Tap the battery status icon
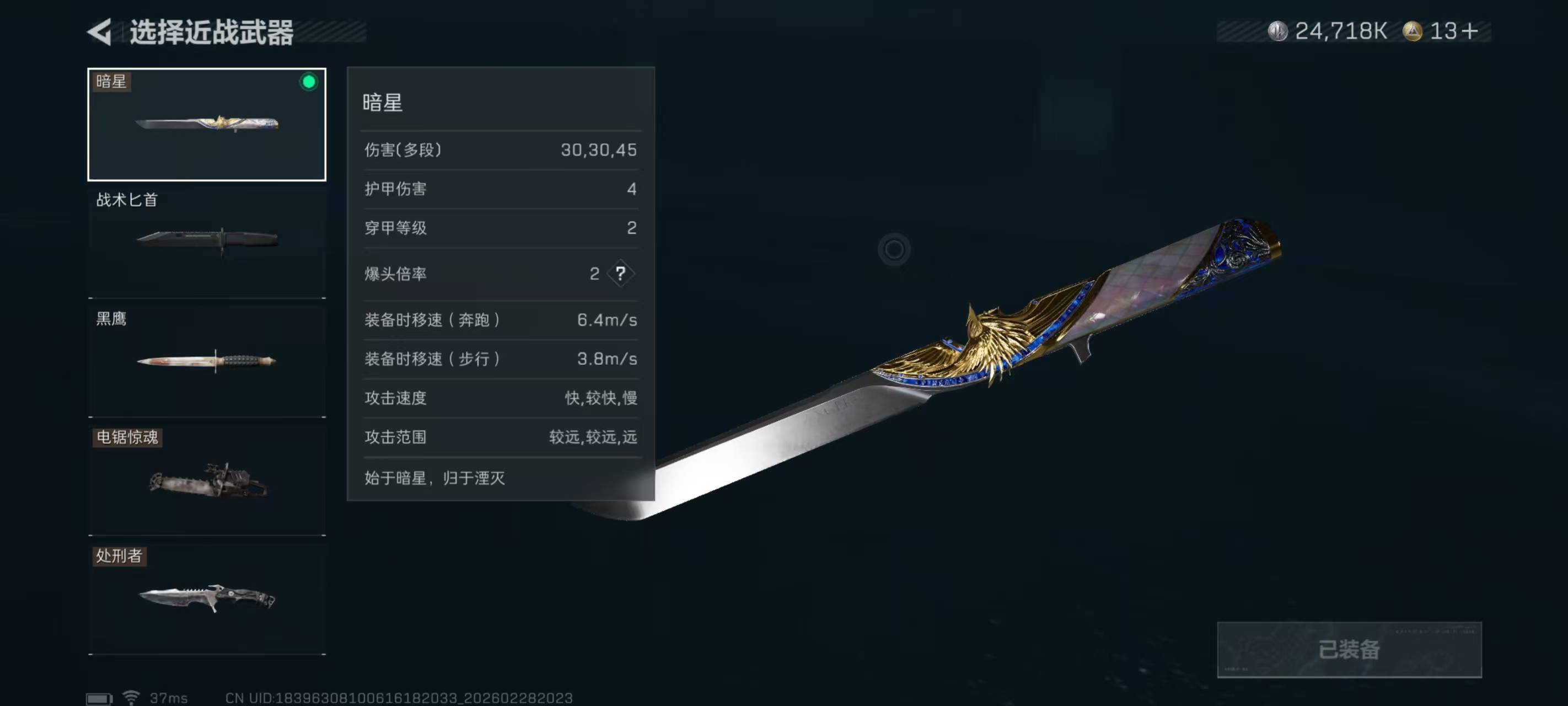The width and height of the screenshot is (1568, 706). tap(99, 698)
